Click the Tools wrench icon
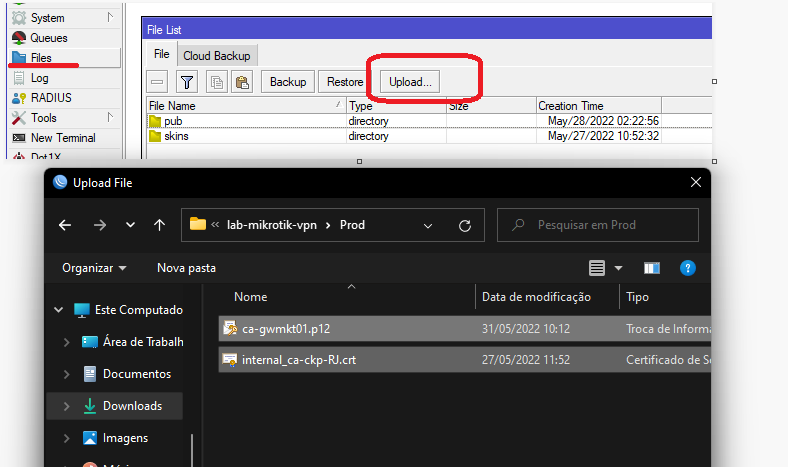 click(19, 118)
